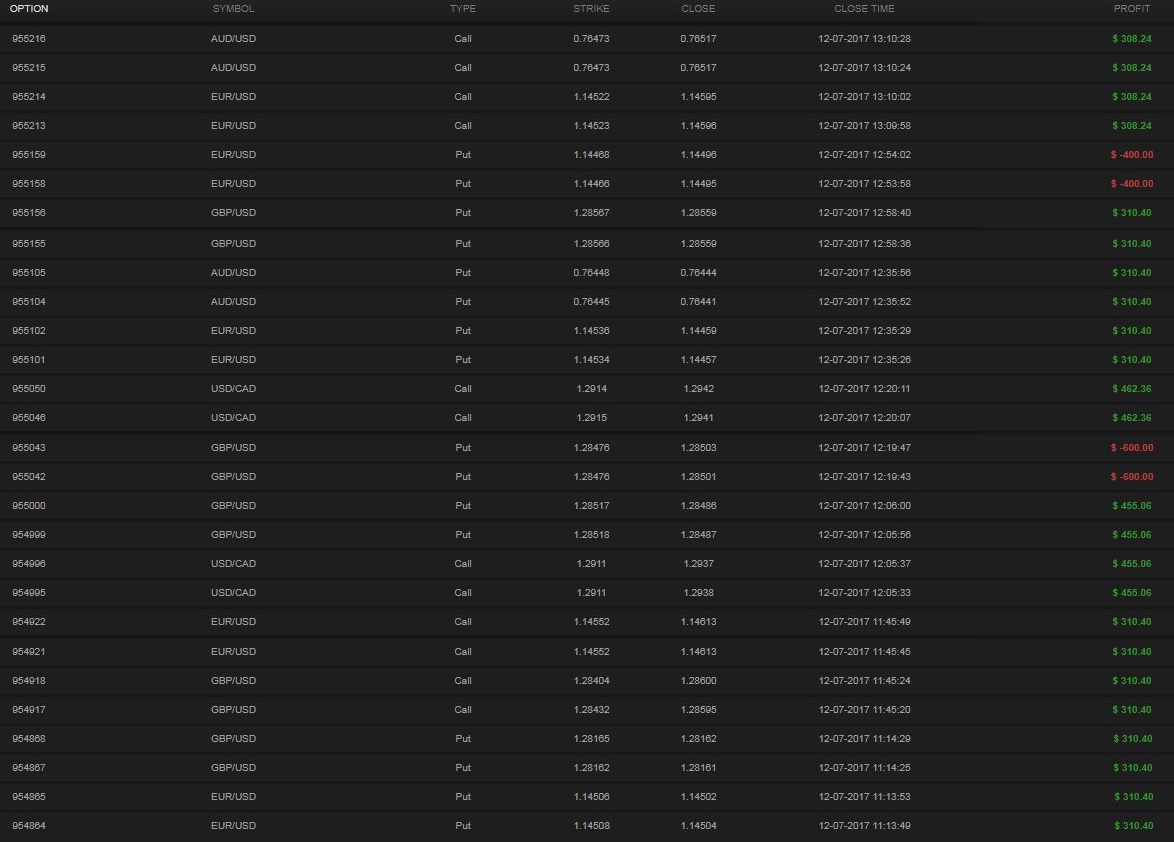This screenshot has width=1174, height=842.
Task: Click the -600.00 loss for option 955043
Action: coord(1131,448)
